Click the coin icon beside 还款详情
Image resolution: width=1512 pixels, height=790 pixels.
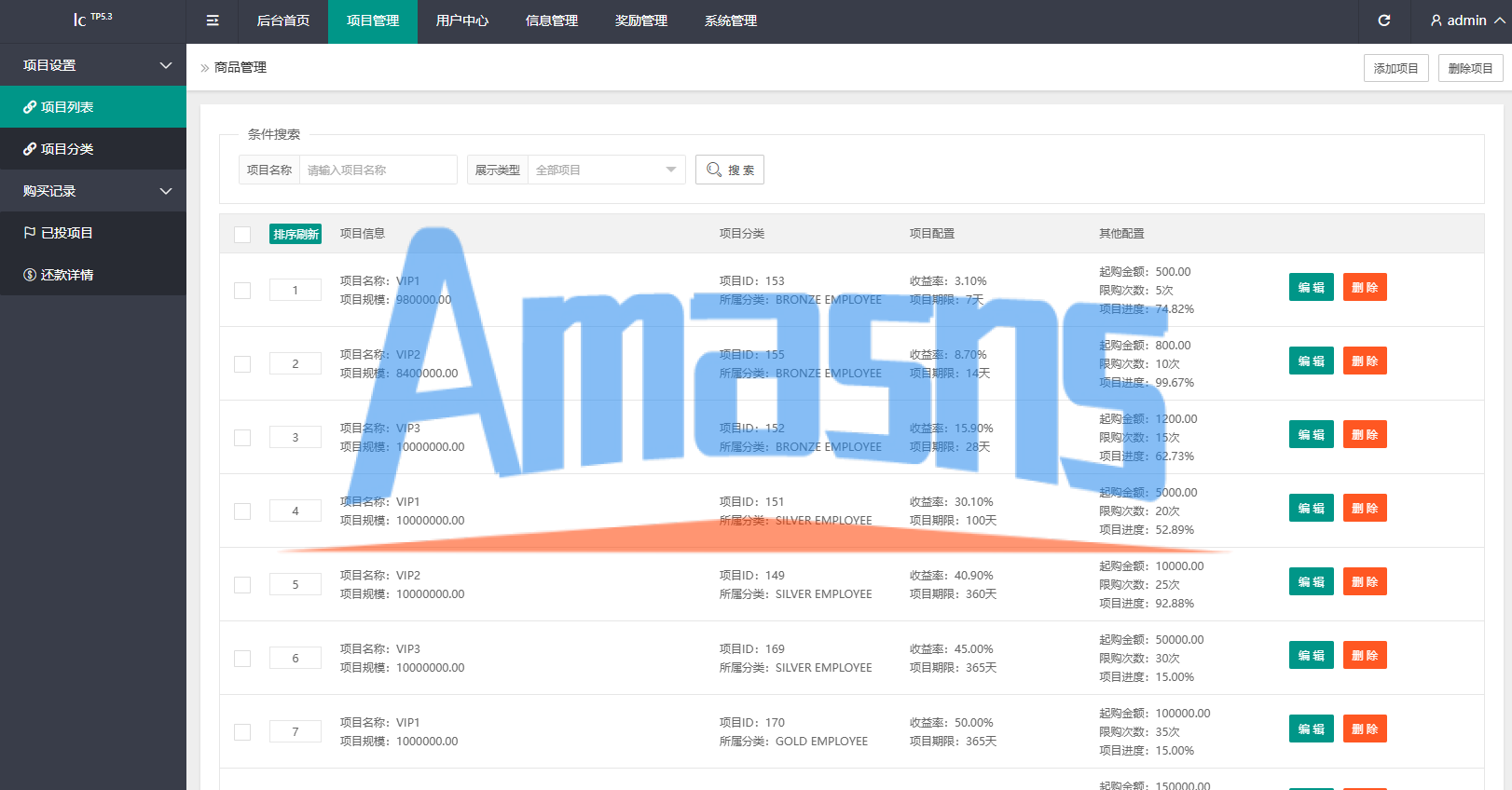coord(30,275)
